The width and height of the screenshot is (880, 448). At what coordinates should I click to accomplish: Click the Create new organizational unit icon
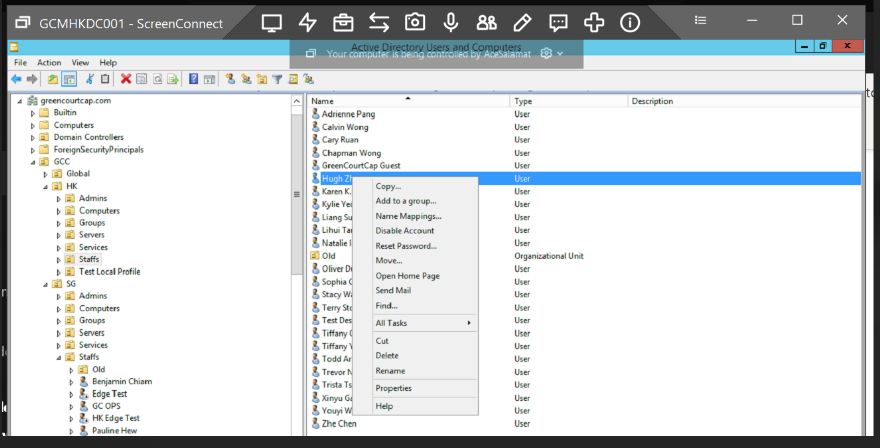pos(262,79)
